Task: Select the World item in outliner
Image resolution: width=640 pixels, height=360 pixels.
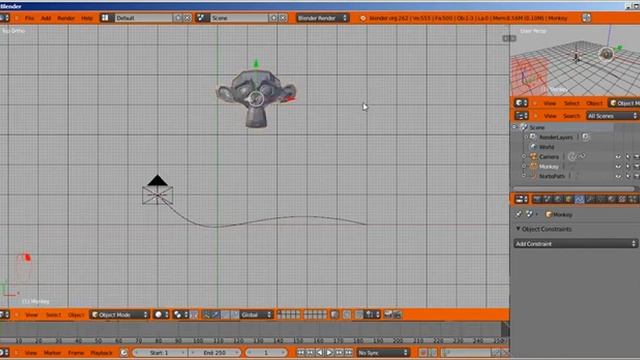Action: tap(547, 147)
